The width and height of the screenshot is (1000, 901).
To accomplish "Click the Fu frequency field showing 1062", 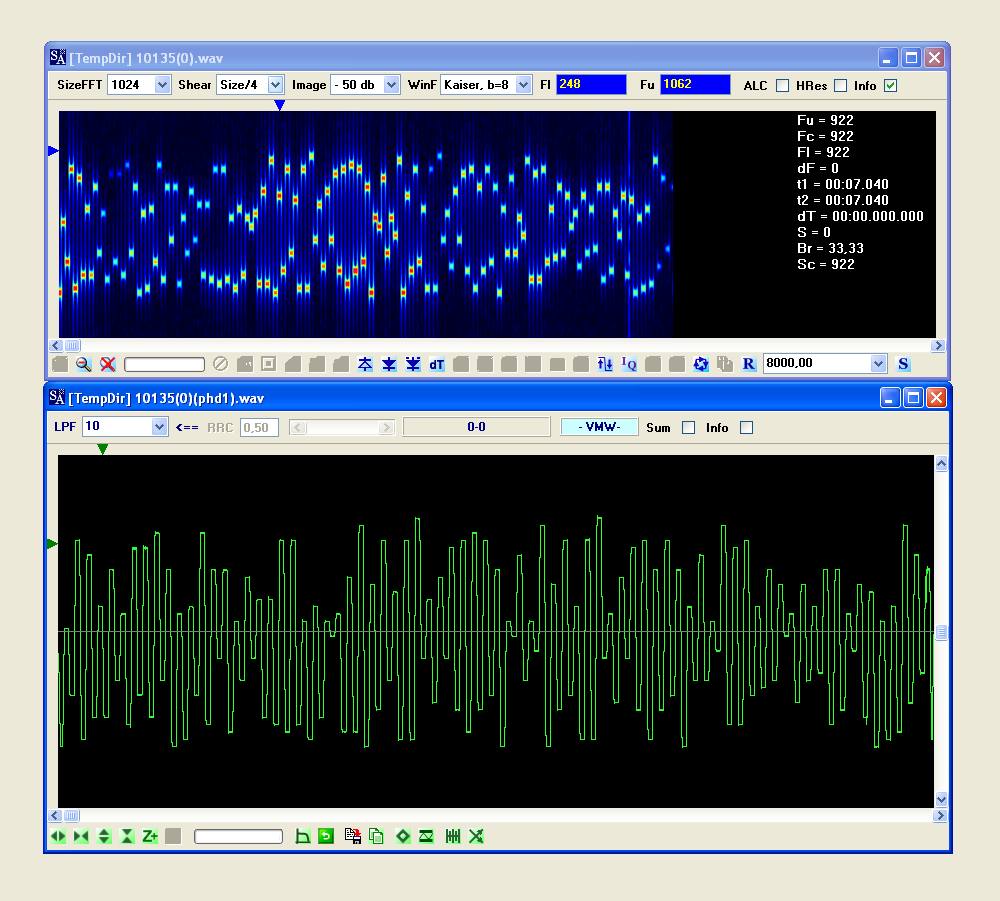I will coord(695,84).
